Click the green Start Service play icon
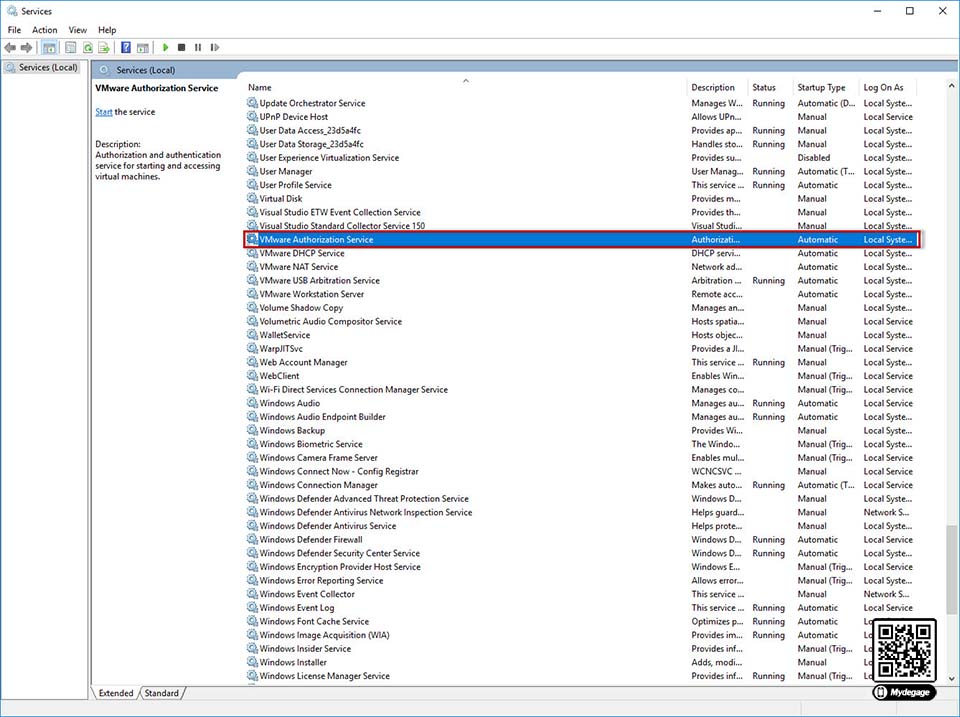The height and width of the screenshot is (717, 960). tap(165, 47)
